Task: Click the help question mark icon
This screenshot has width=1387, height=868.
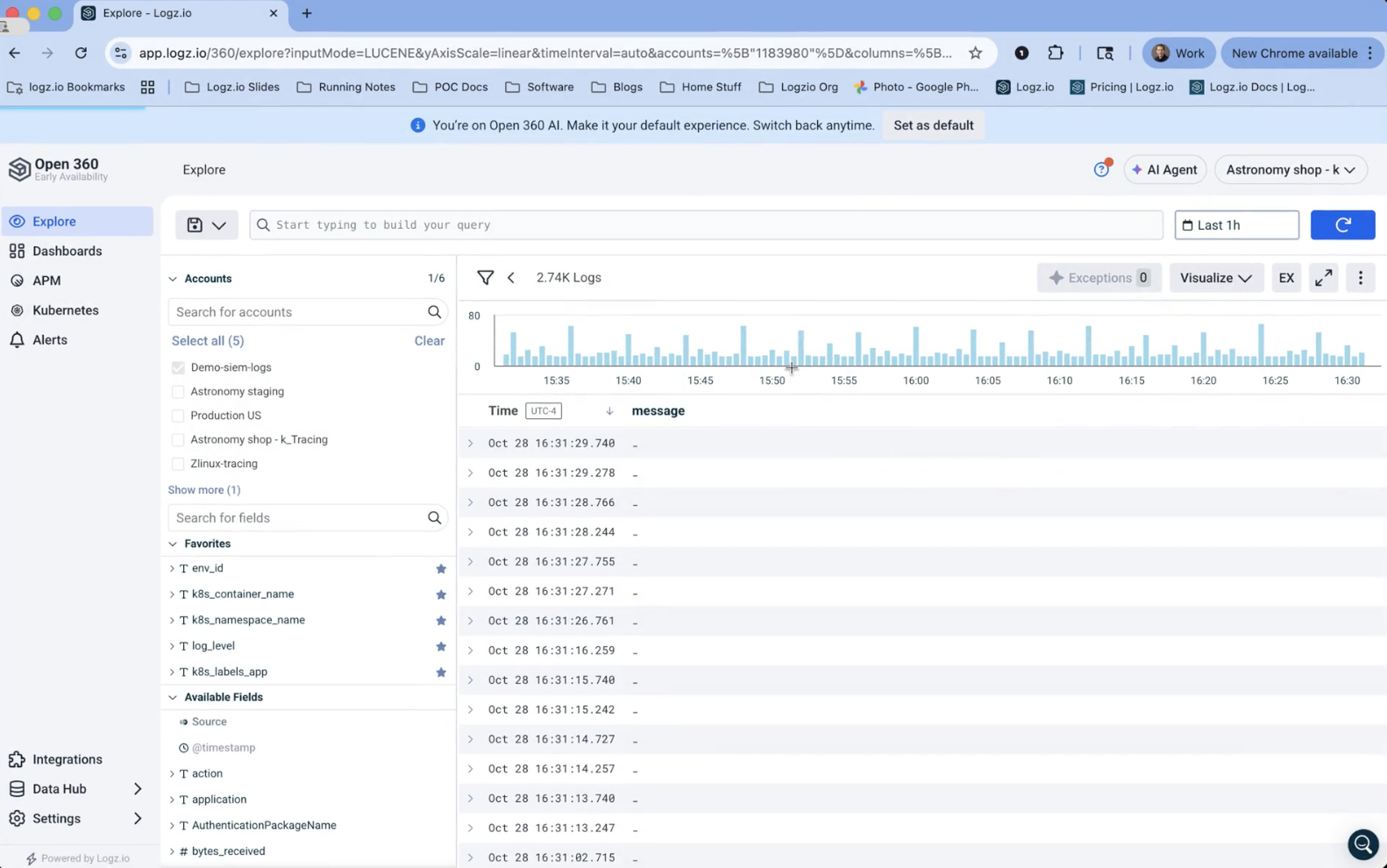Action: coord(1101,170)
